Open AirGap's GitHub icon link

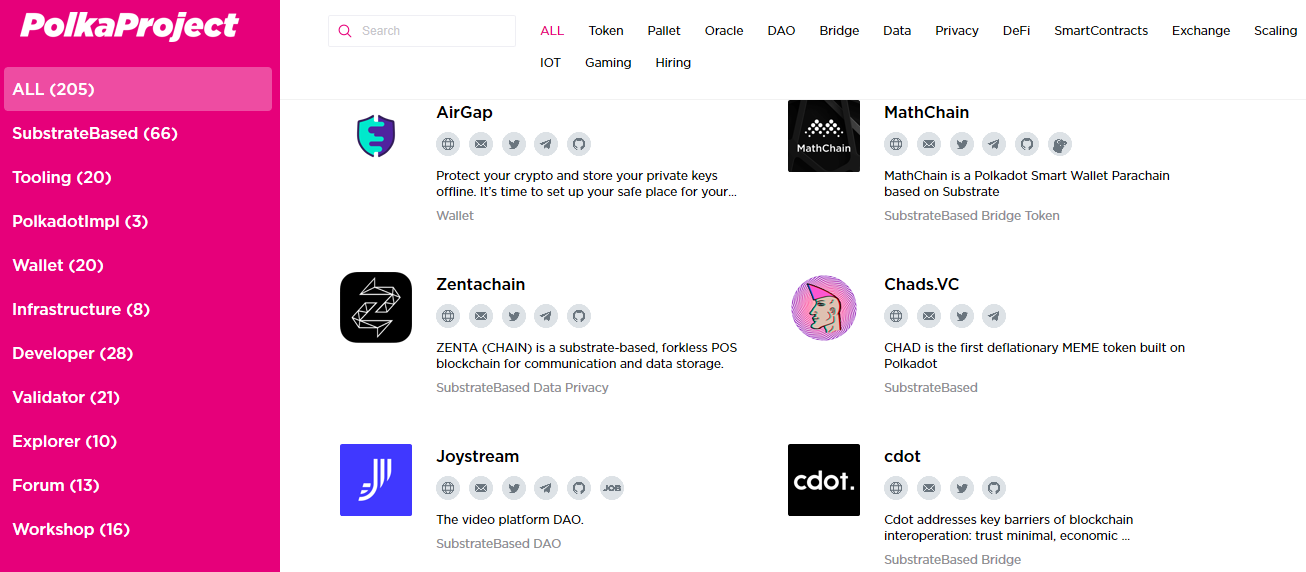coord(578,144)
